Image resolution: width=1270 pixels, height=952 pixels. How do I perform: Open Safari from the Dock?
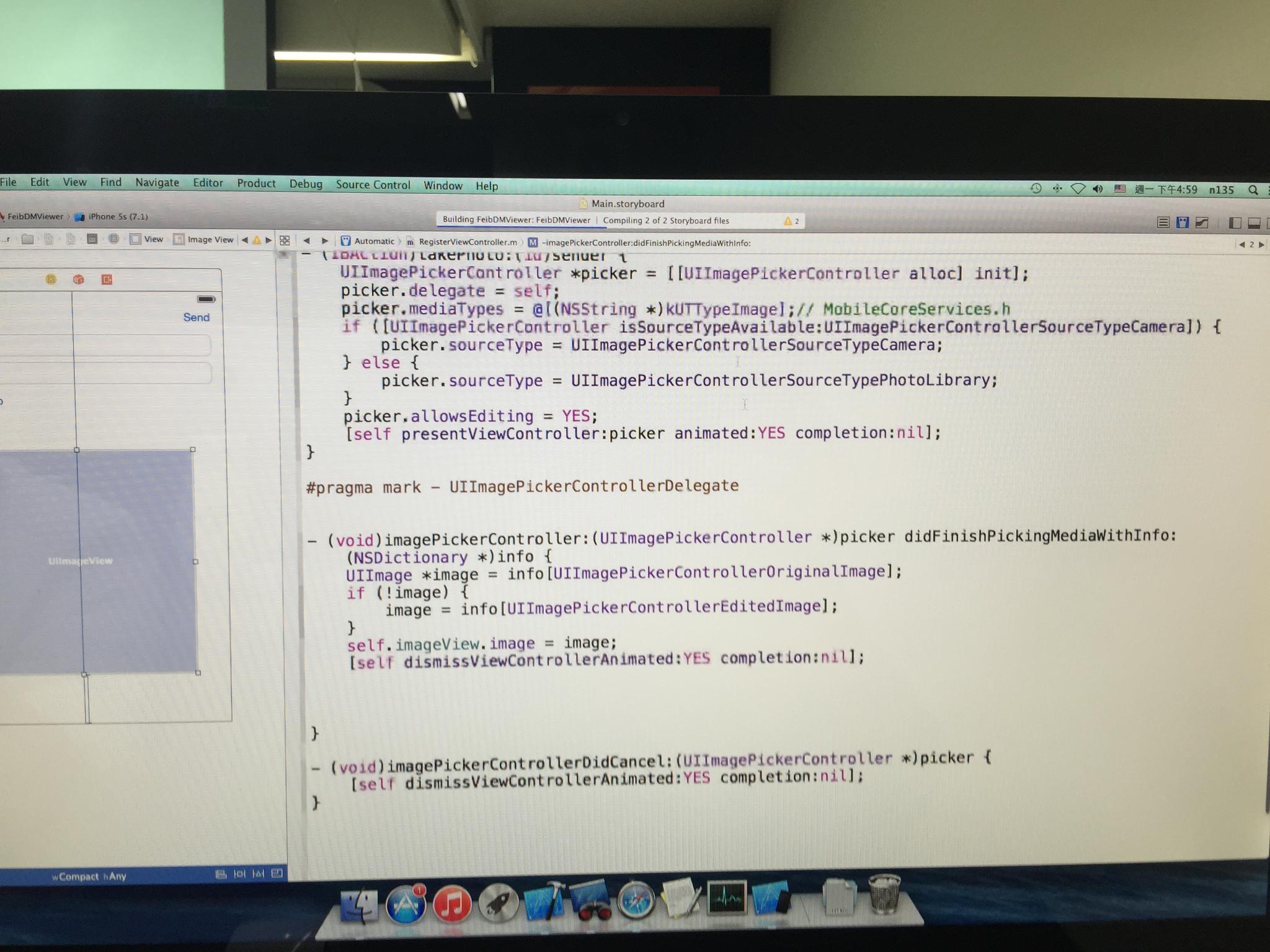coord(636,899)
